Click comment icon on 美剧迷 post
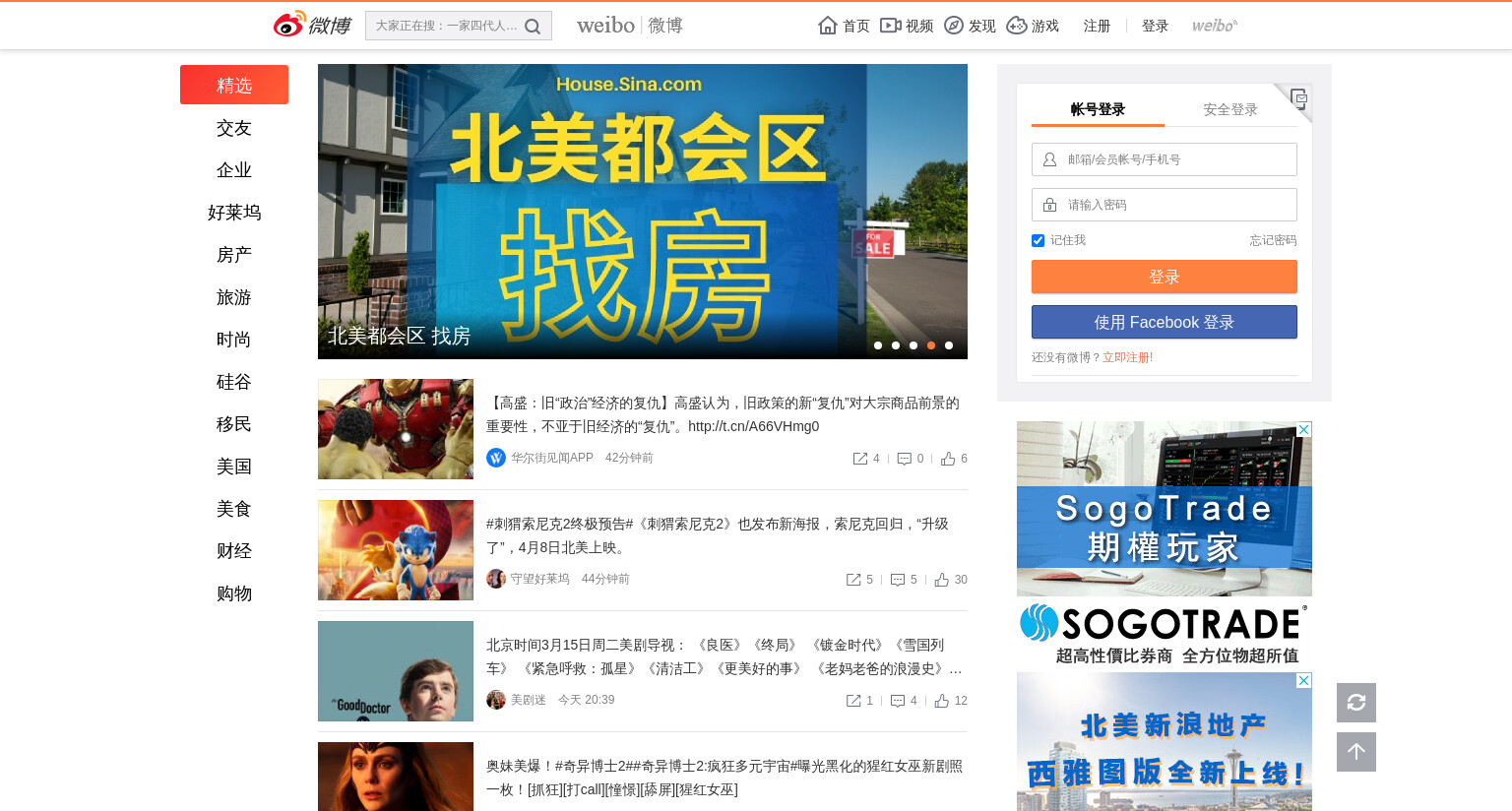 [x=898, y=701]
